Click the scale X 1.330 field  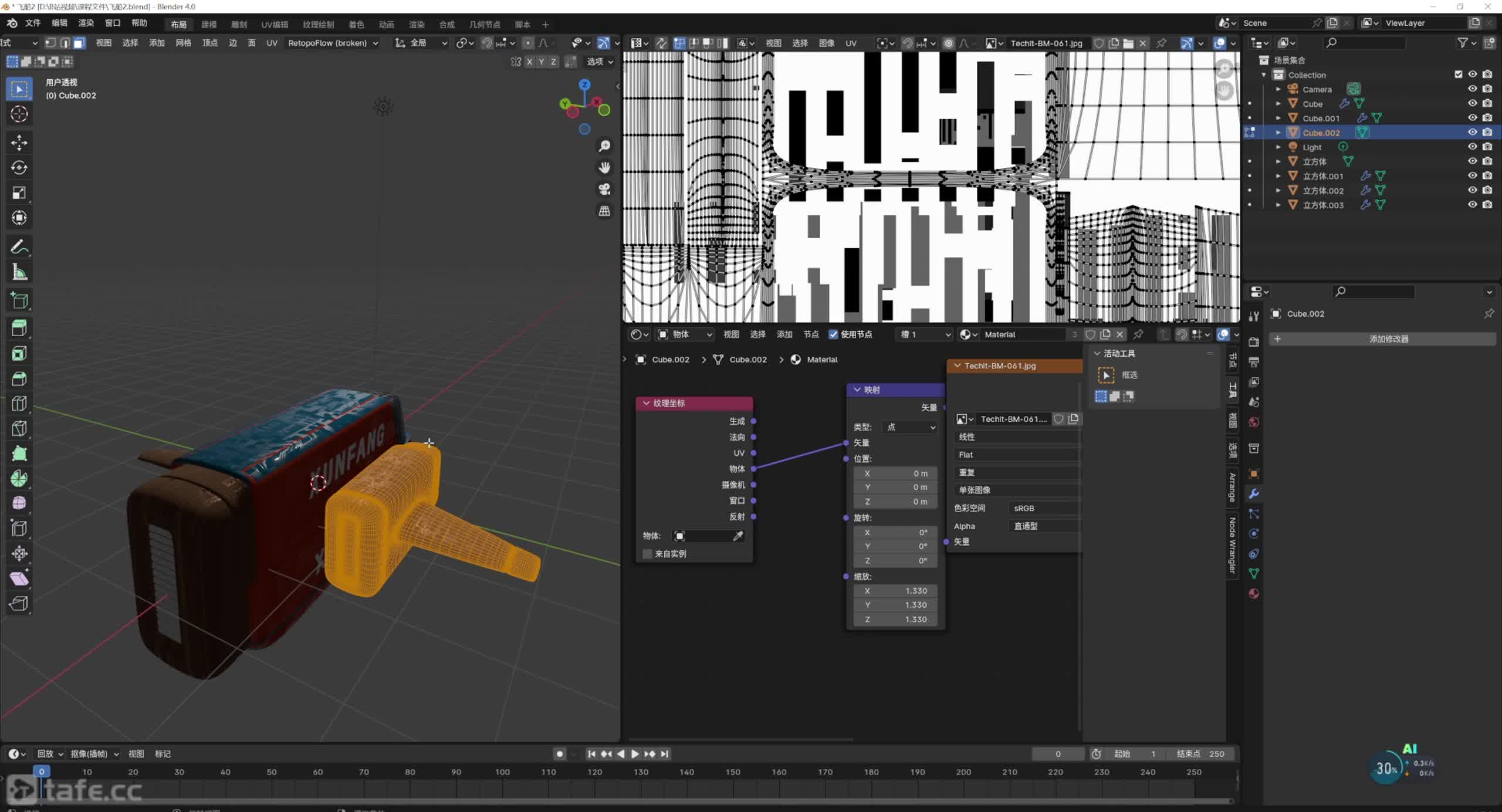click(895, 591)
